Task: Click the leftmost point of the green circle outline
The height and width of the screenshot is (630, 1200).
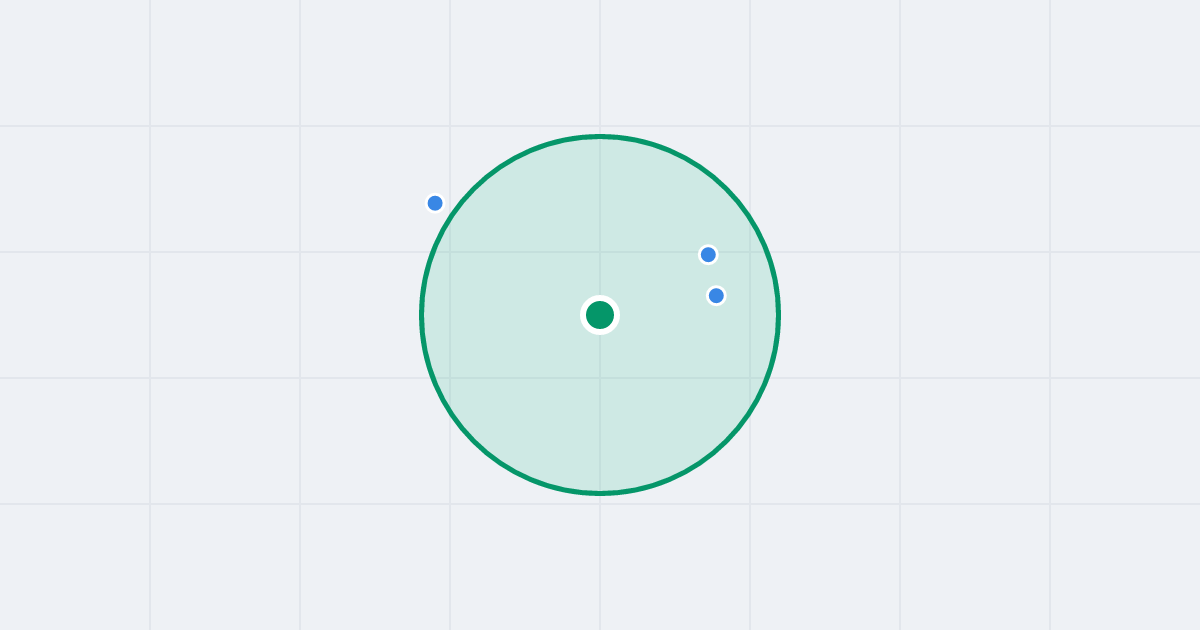Action: 422,315
